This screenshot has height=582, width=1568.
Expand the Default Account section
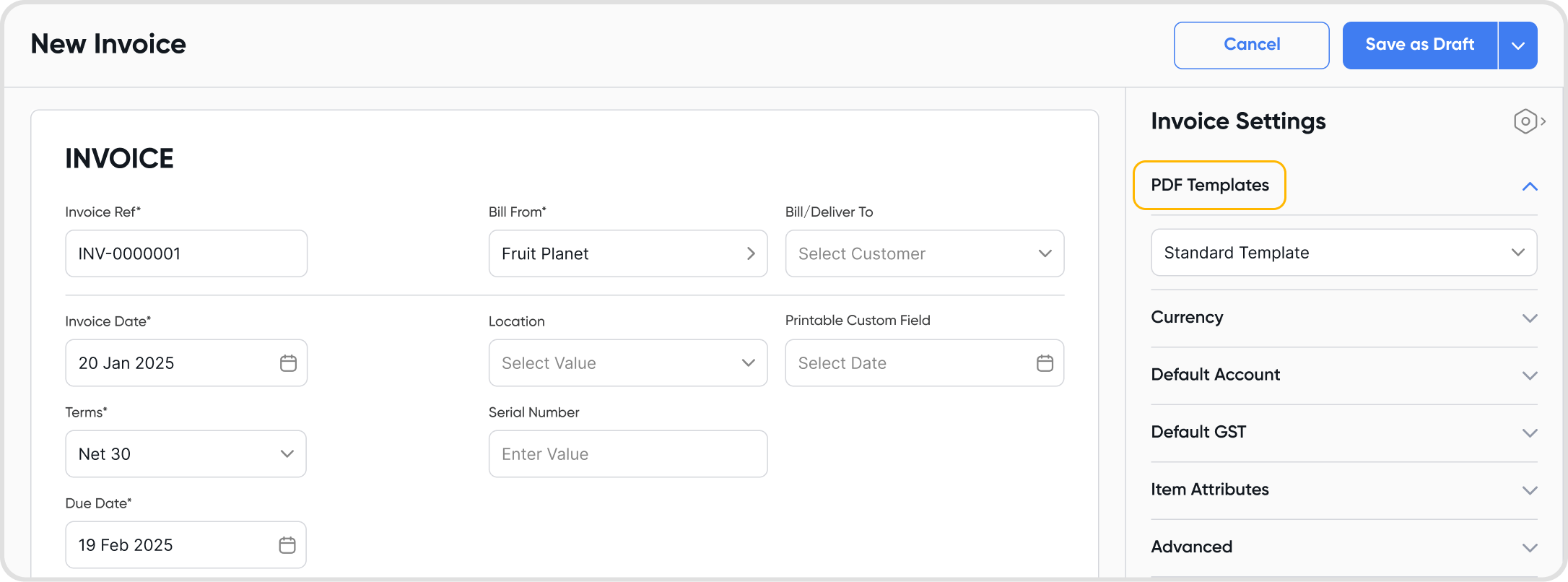(1529, 375)
